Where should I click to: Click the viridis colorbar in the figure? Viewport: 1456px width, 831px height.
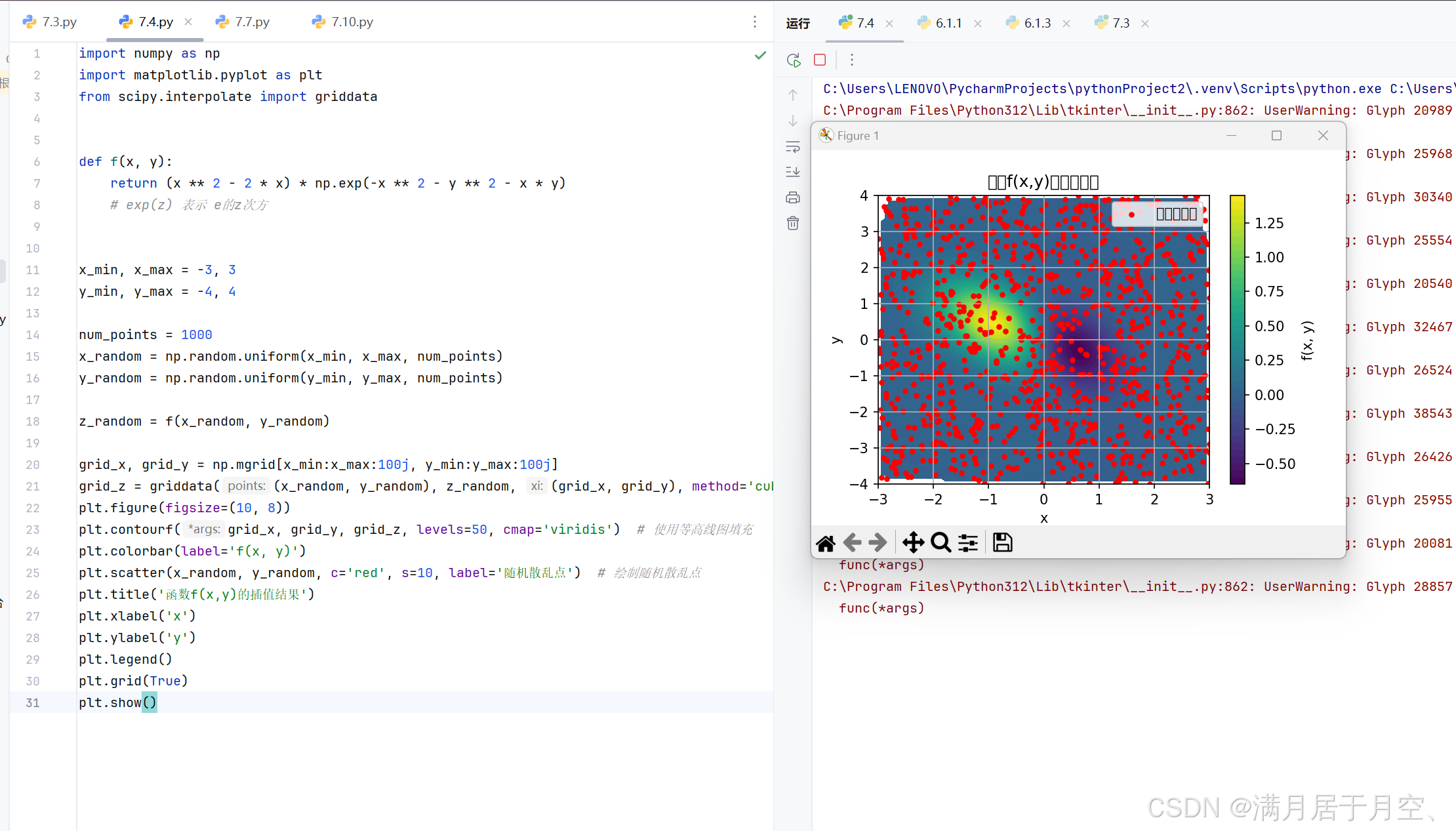click(1237, 340)
